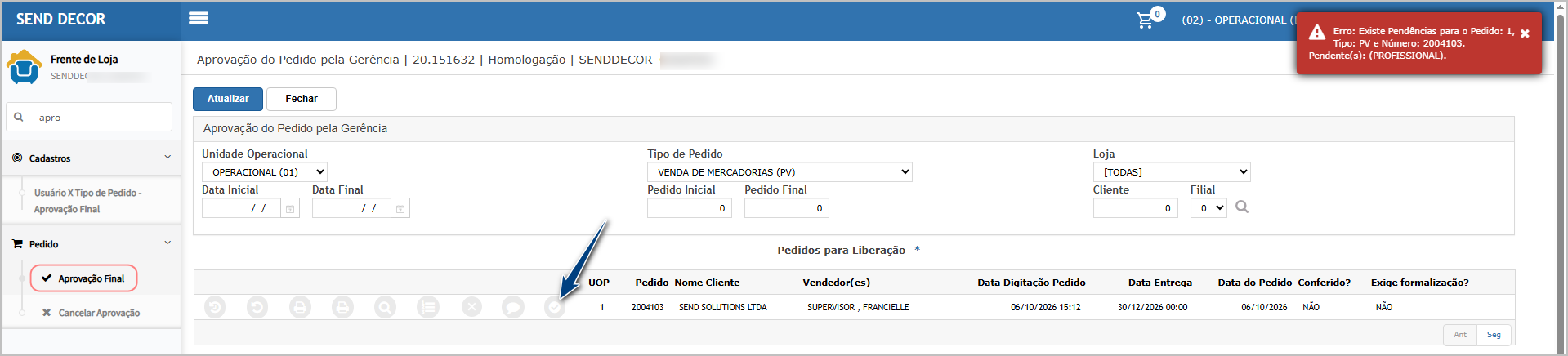Click the 30/12/2026 00:00 delivery cell
The image size is (1568, 356).
pos(1152,307)
